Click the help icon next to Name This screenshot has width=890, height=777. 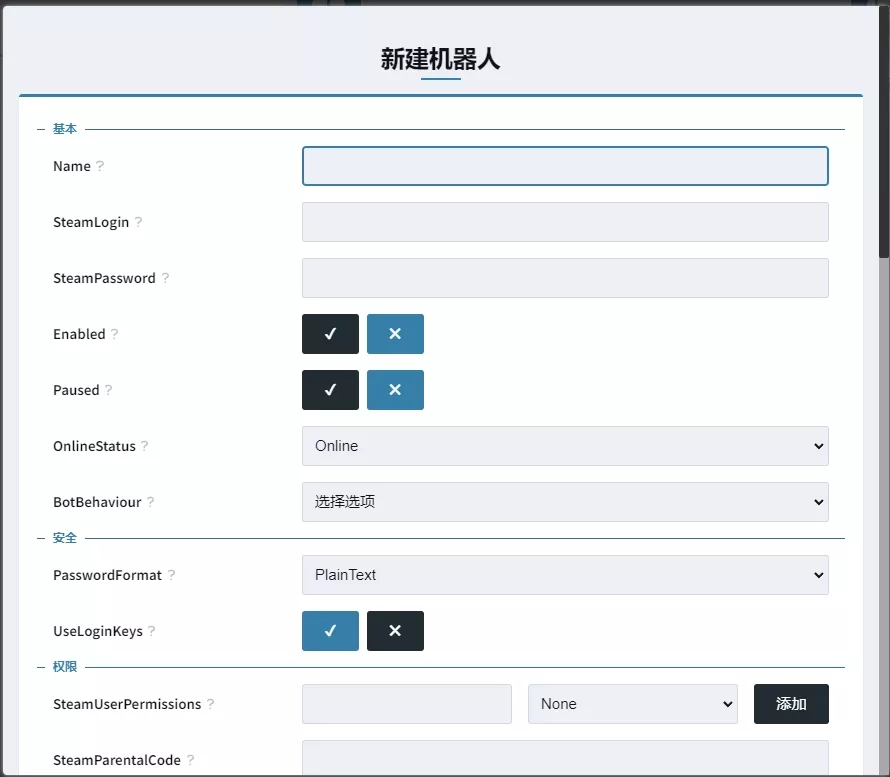pyautogui.click(x=100, y=167)
